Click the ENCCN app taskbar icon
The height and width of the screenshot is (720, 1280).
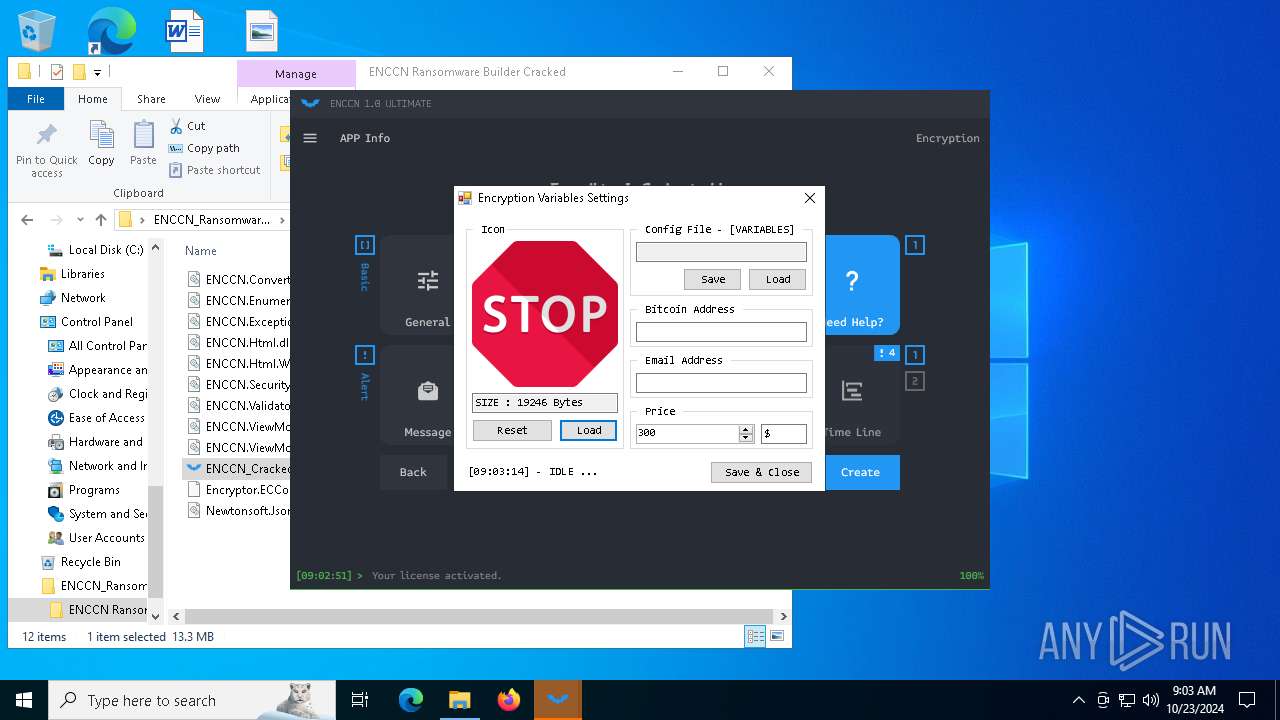557,700
